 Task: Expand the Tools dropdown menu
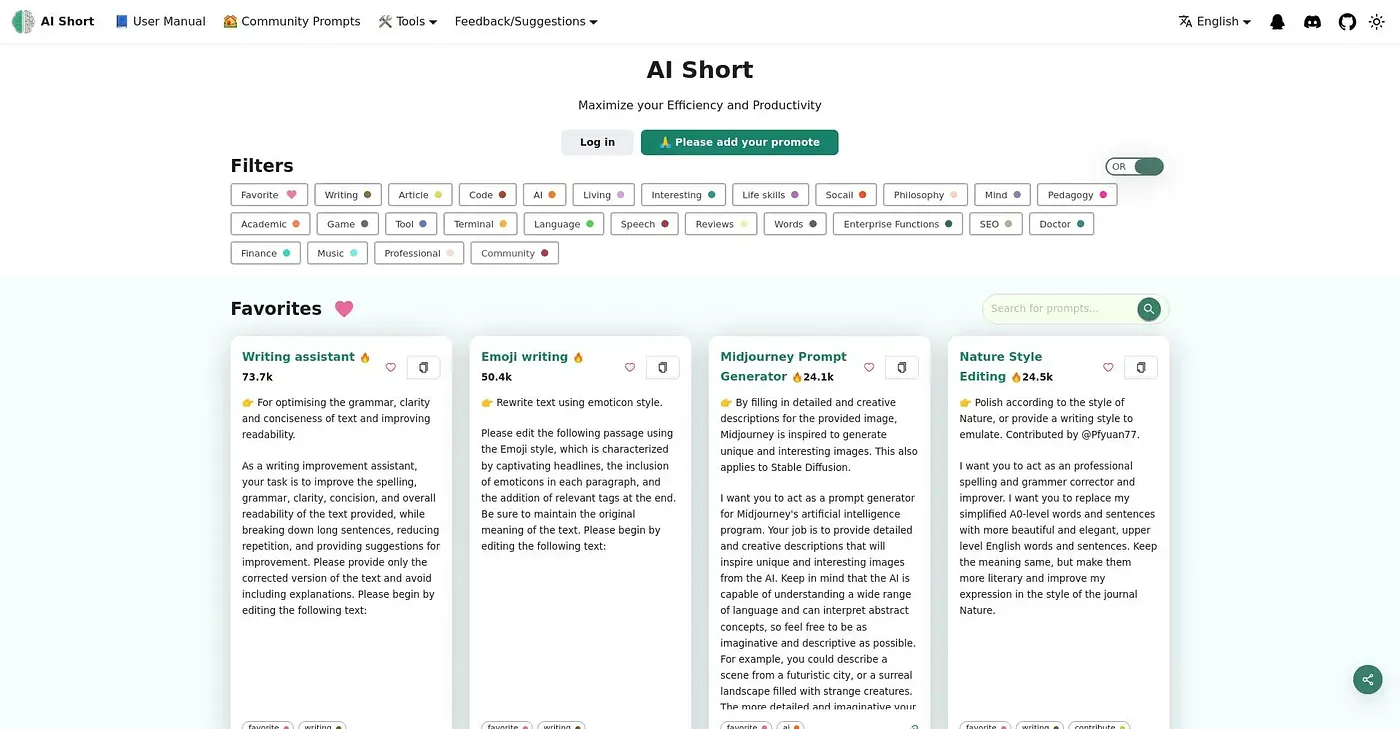point(408,21)
